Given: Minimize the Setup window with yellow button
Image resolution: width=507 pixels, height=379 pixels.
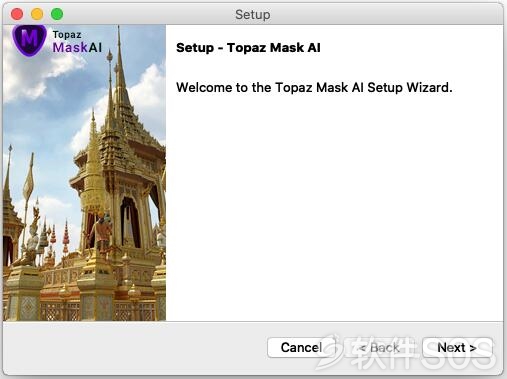Looking at the screenshot, I should 37,14.
